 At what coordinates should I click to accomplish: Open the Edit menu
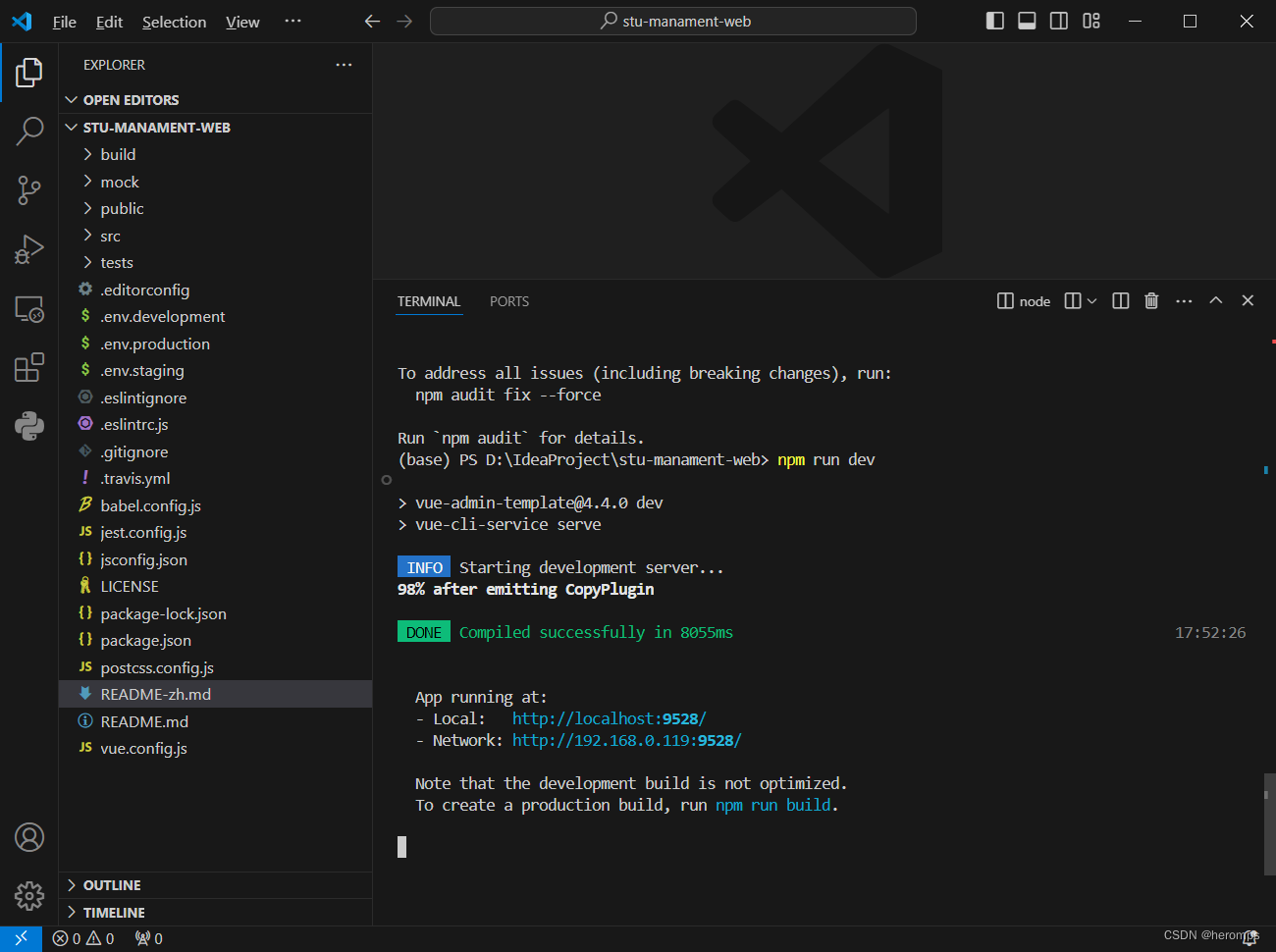(109, 22)
